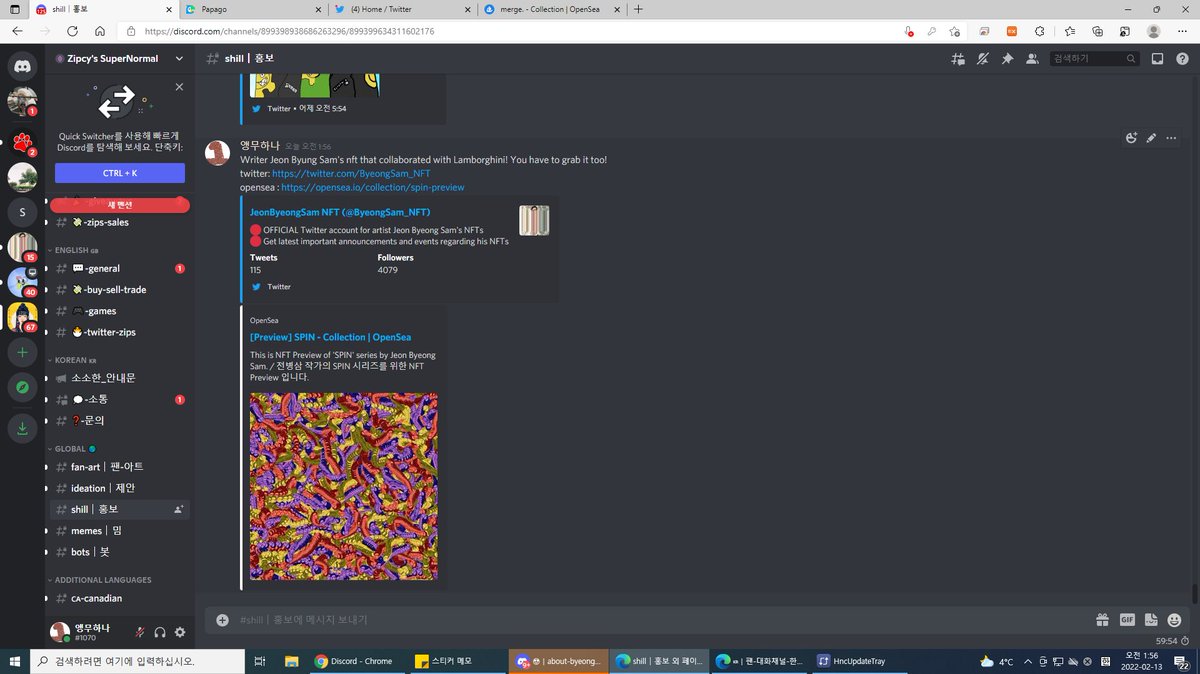Jump to new mentions red pill
Image resolution: width=1200 pixels, height=674 pixels.
coord(120,205)
